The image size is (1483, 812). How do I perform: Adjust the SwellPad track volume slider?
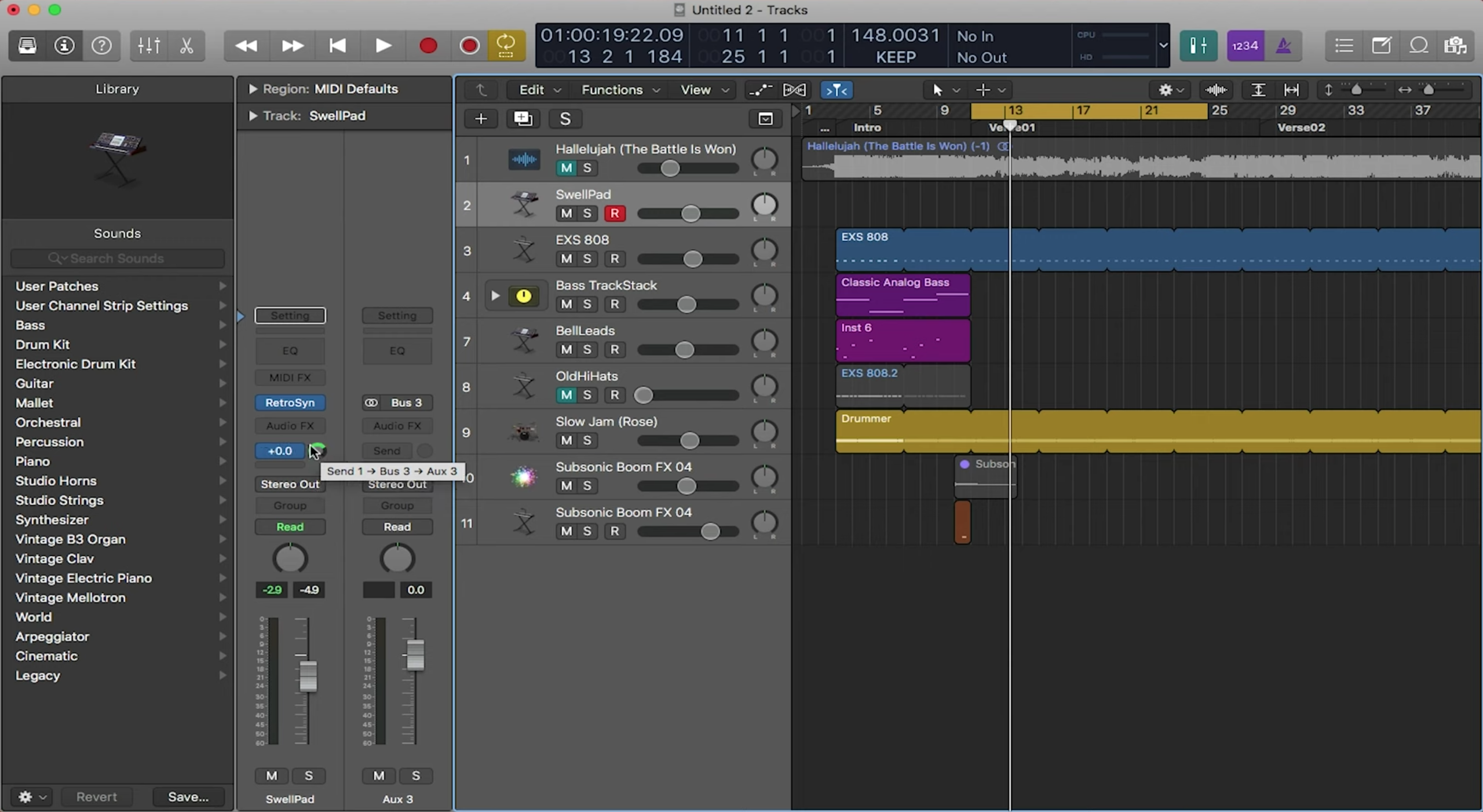[690, 214]
